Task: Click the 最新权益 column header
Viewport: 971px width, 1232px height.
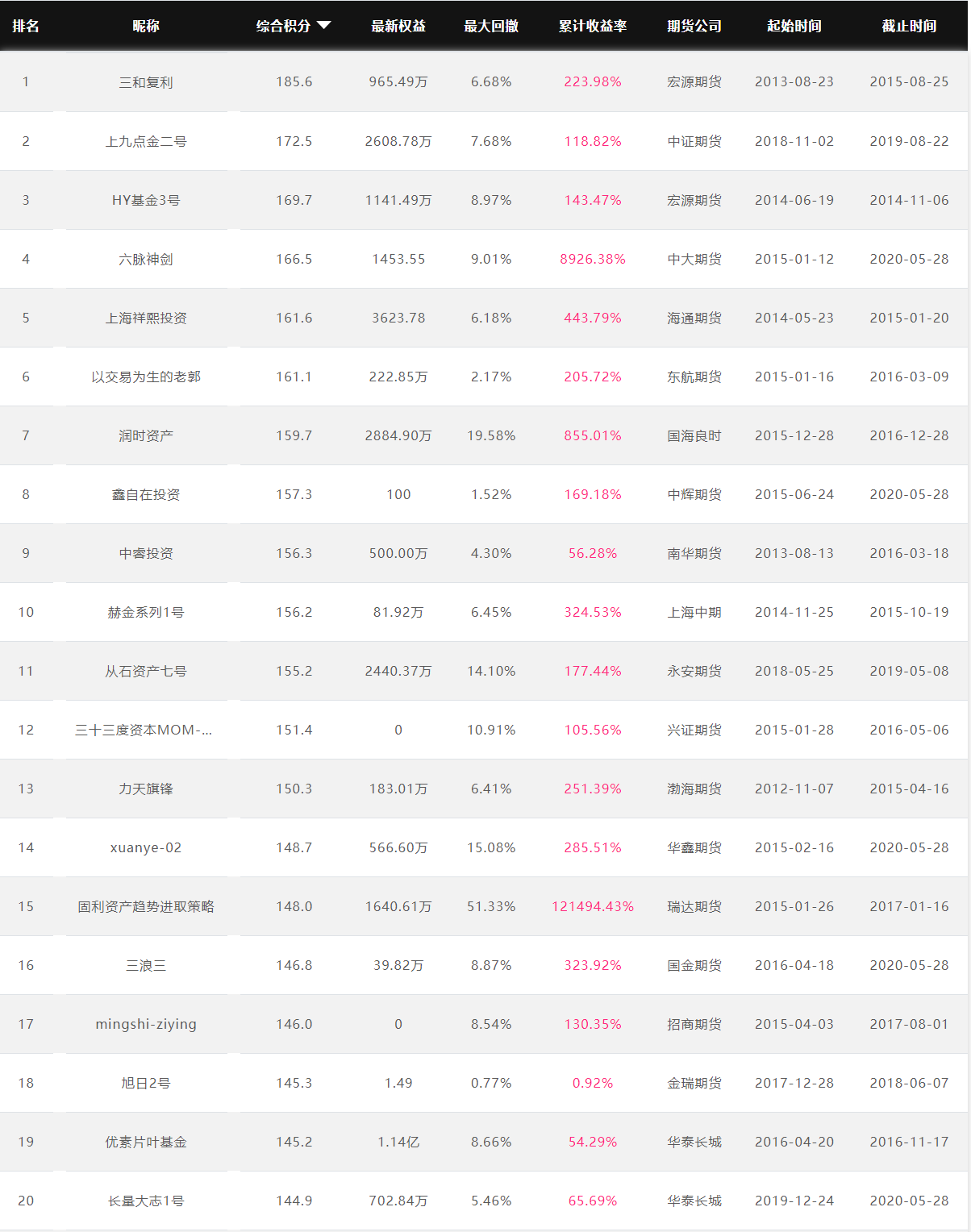Action: point(398,26)
